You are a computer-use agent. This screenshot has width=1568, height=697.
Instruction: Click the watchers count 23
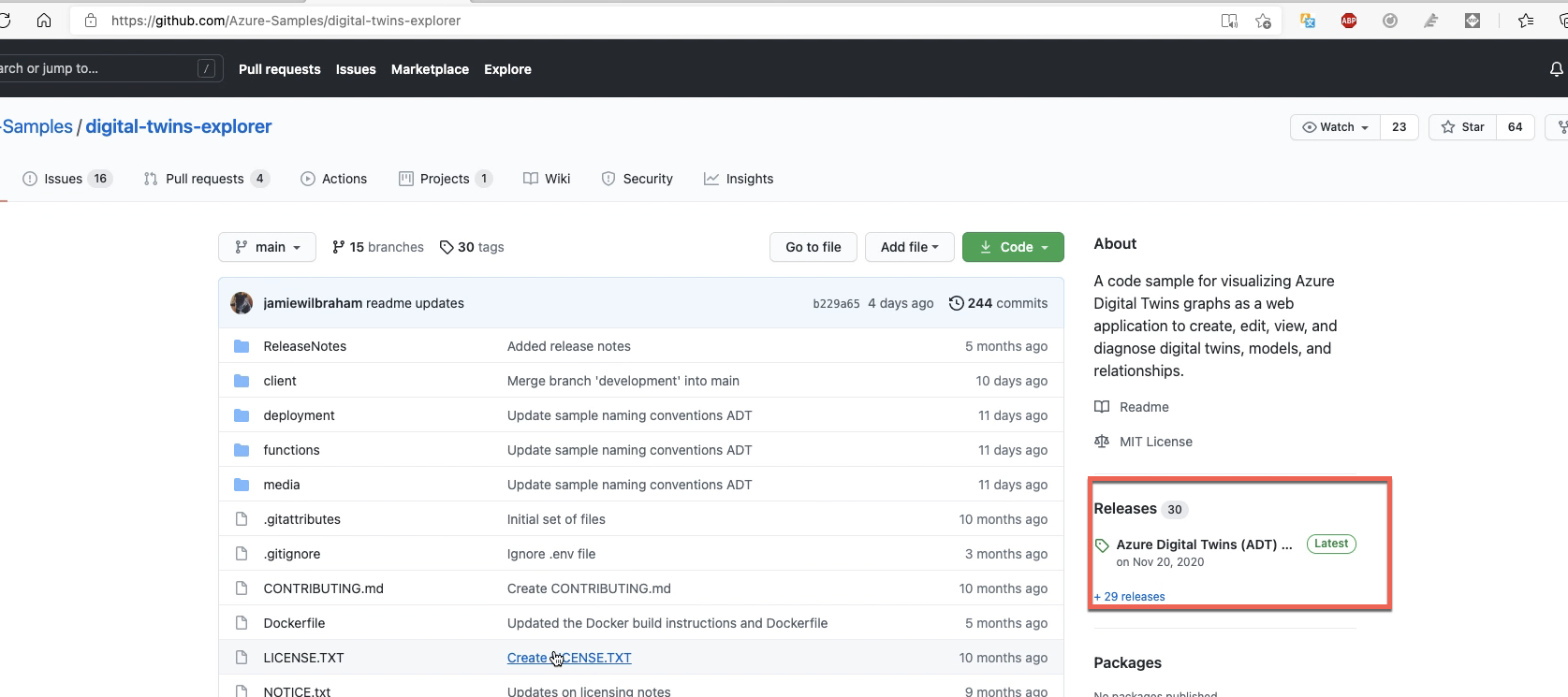tap(1399, 127)
